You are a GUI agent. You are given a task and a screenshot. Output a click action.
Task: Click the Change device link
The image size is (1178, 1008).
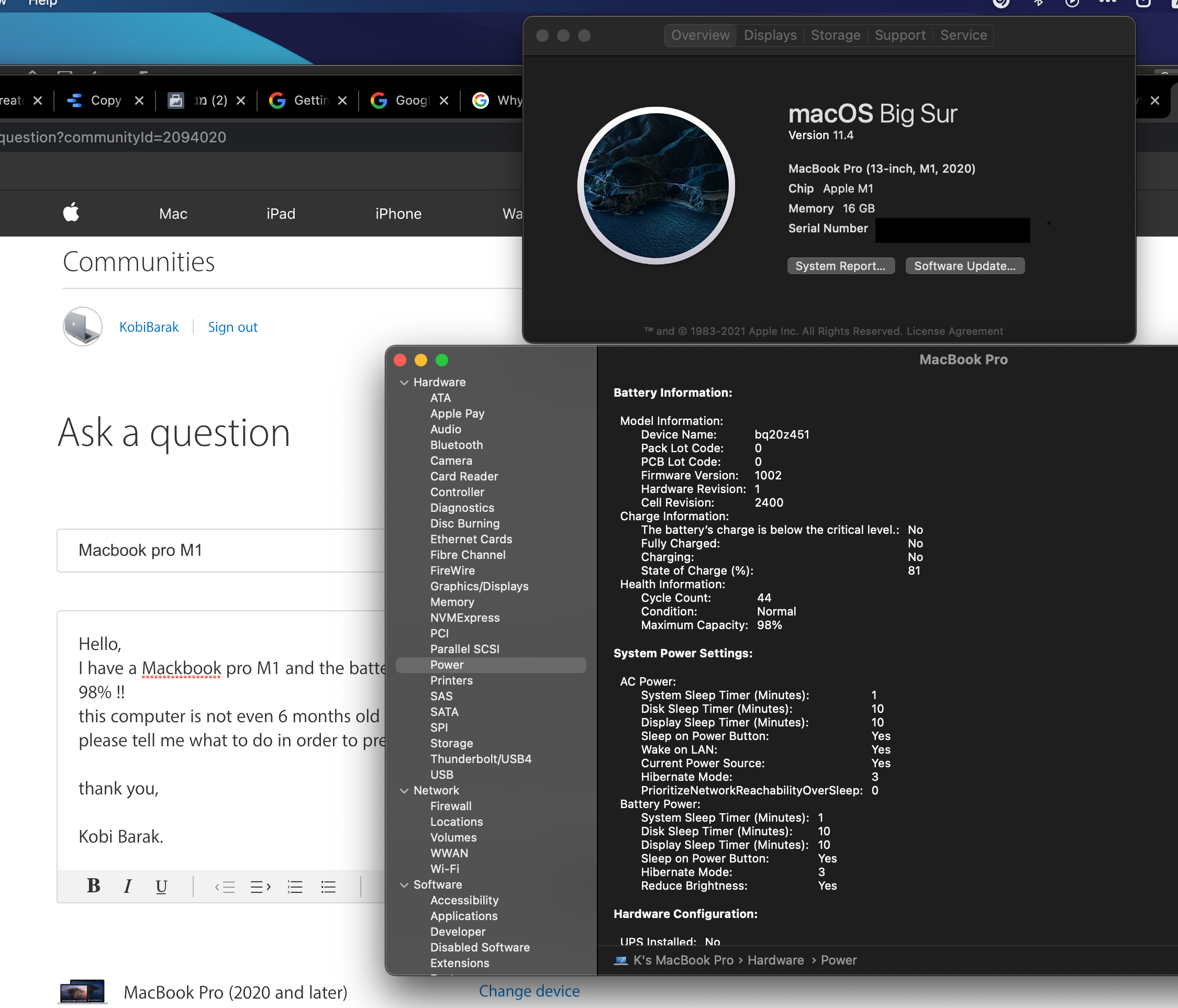pyautogui.click(x=529, y=991)
